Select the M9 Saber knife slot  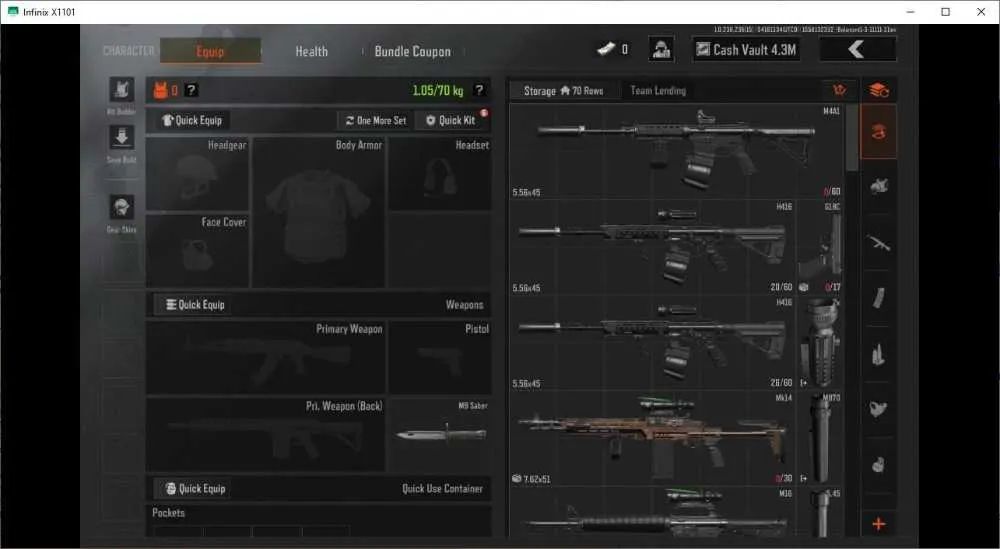(440, 435)
